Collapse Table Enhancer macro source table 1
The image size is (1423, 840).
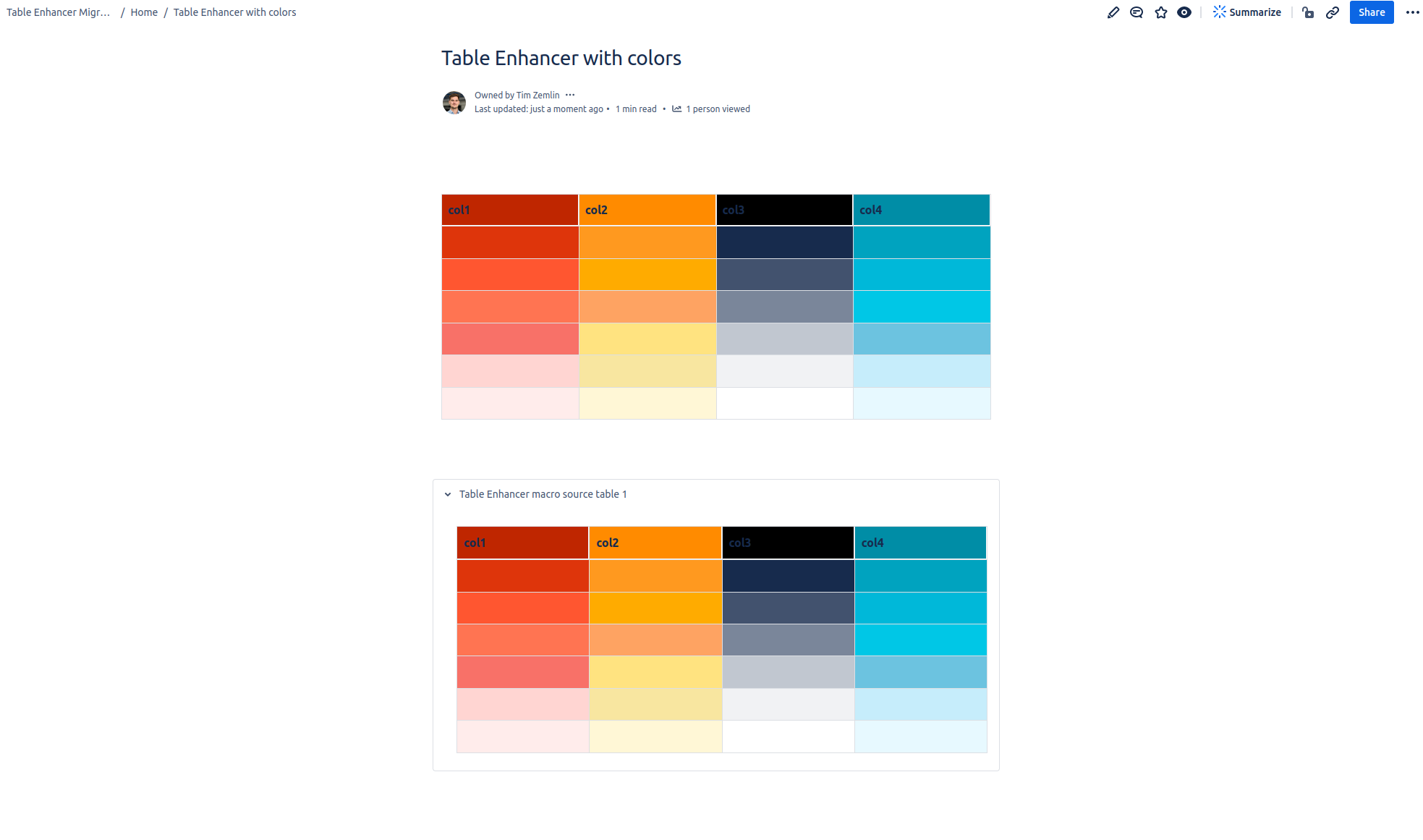click(x=447, y=494)
